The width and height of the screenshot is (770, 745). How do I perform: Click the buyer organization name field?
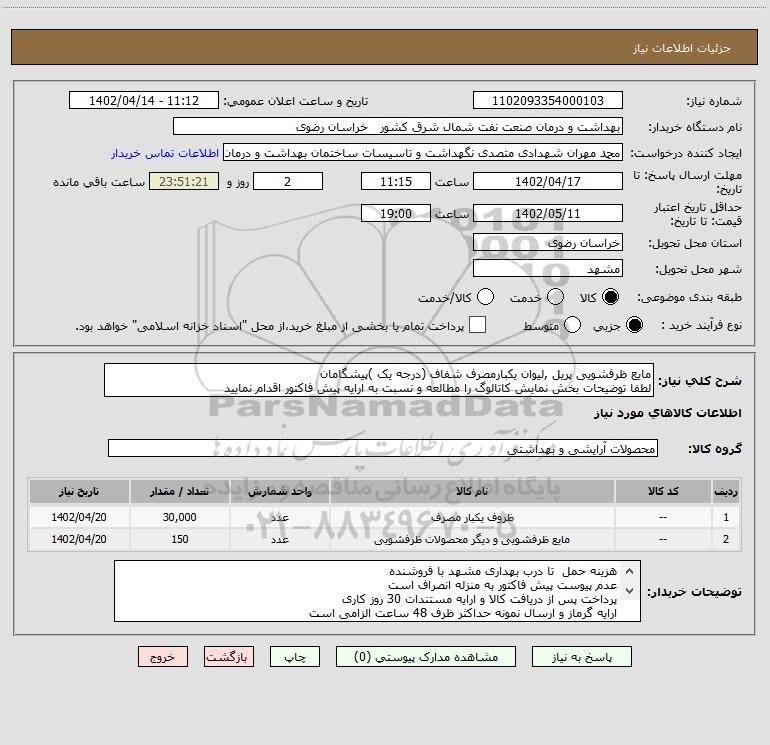(398, 127)
